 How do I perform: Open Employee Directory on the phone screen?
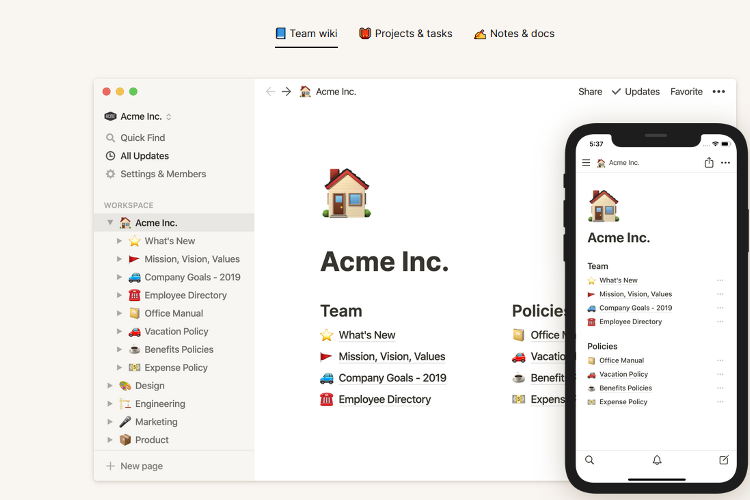click(x=630, y=322)
